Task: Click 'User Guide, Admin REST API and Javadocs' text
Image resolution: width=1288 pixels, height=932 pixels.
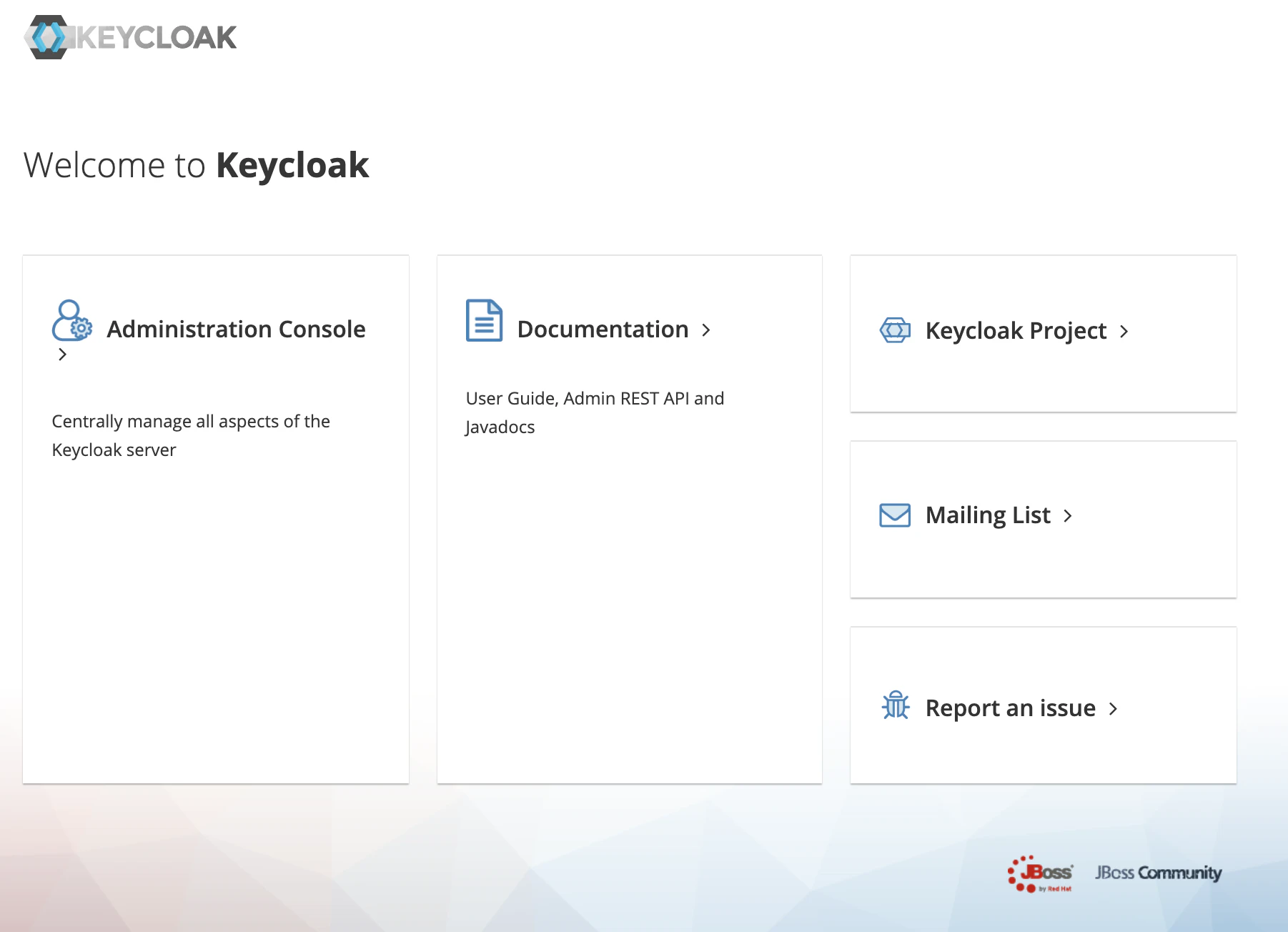Action: [x=595, y=412]
